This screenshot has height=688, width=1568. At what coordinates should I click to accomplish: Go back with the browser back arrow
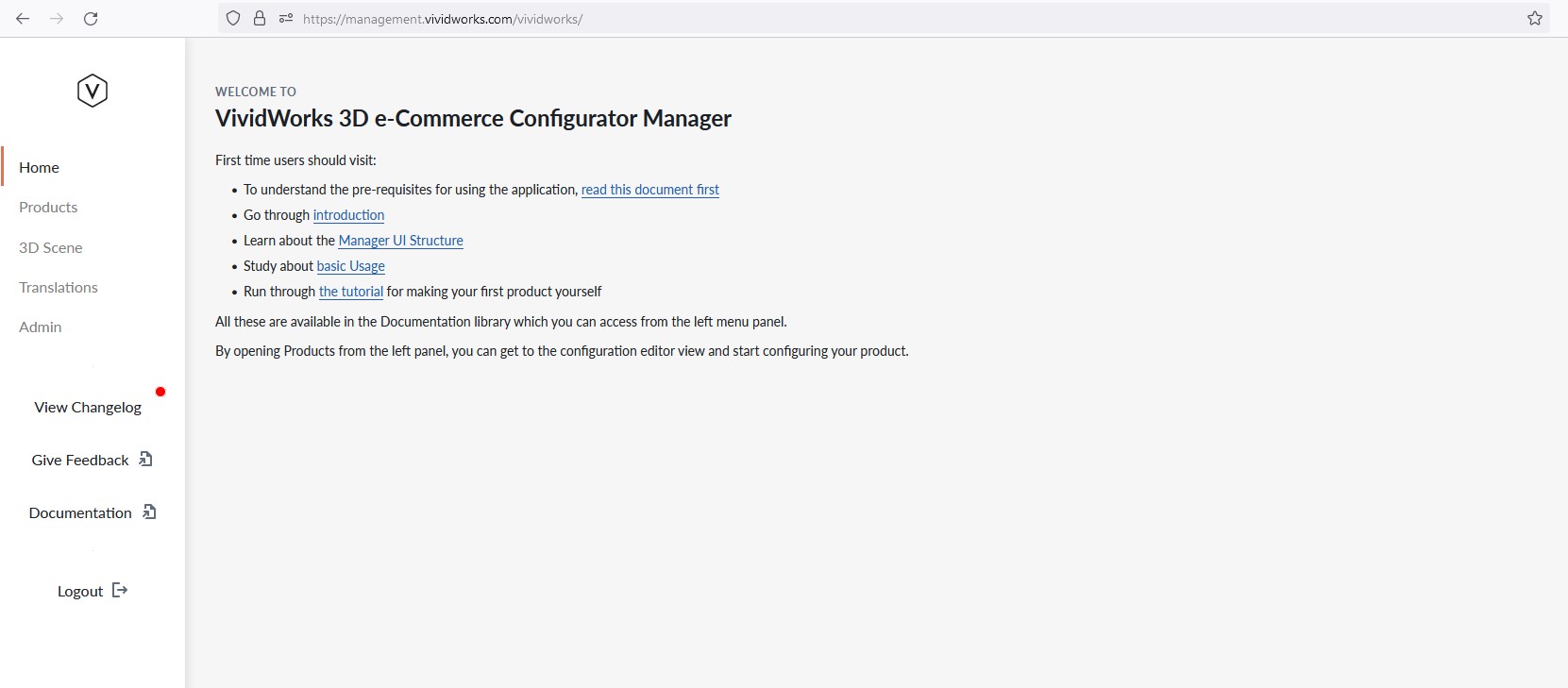click(x=23, y=19)
